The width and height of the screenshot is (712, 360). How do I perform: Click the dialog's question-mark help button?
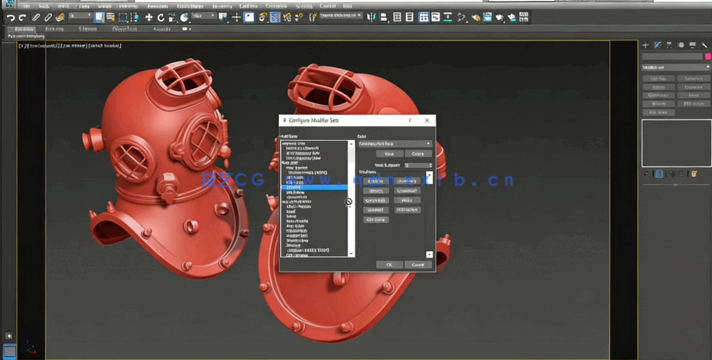(x=410, y=120)
